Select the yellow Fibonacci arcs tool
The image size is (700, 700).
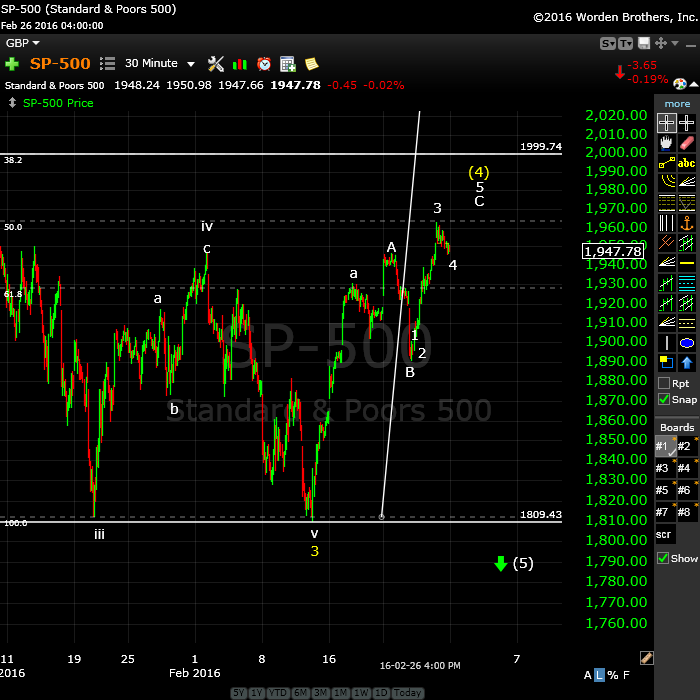click(x=666, y=182)
